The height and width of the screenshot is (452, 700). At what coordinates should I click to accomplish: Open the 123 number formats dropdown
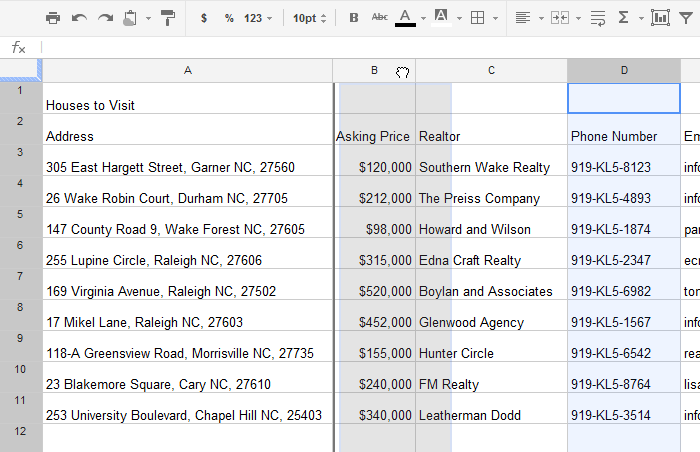tap(258, 18)
